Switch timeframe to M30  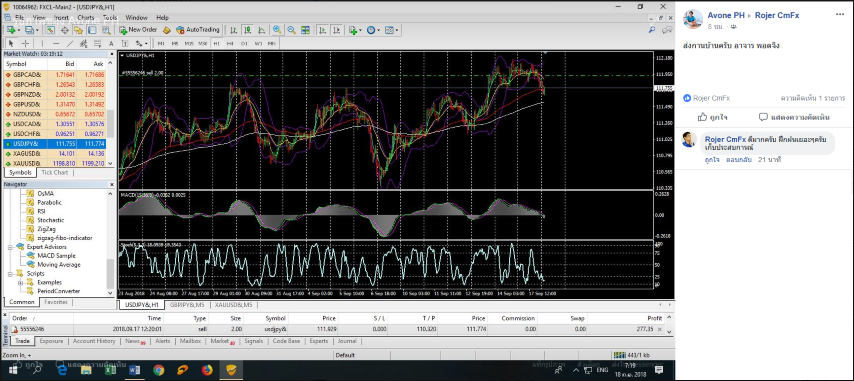[203, 44]
